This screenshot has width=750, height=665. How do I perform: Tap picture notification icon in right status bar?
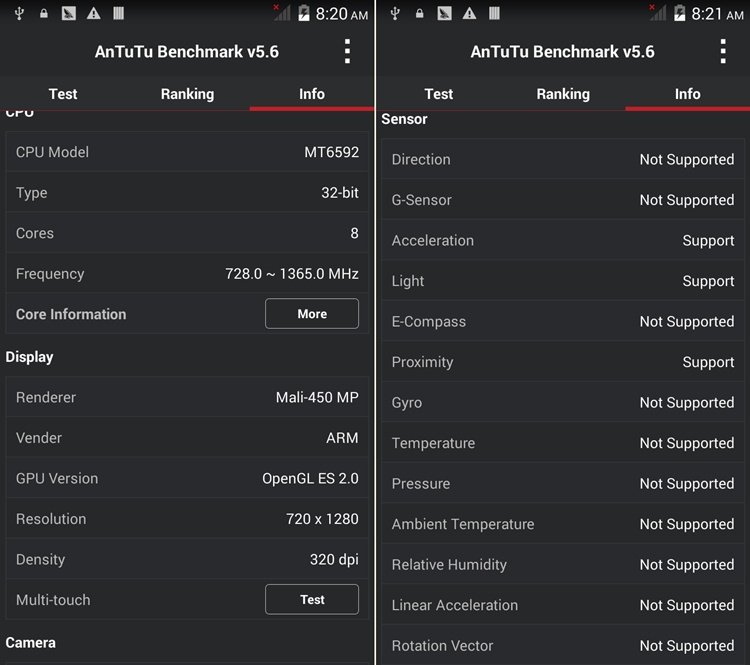[x=444, y=14]
